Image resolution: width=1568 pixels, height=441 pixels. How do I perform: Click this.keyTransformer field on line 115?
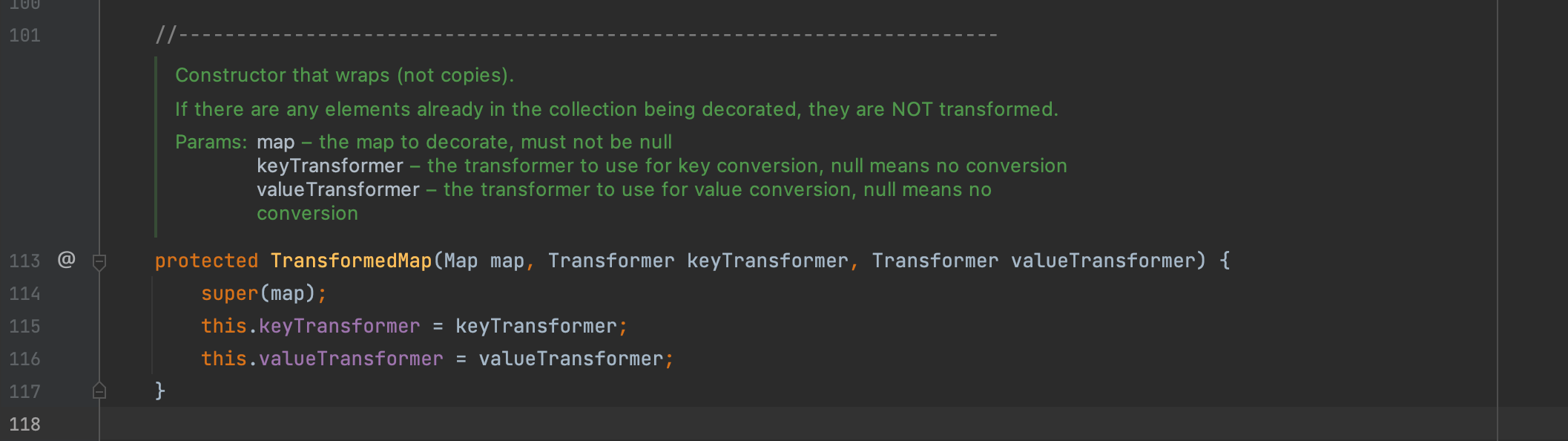point(310,326)
